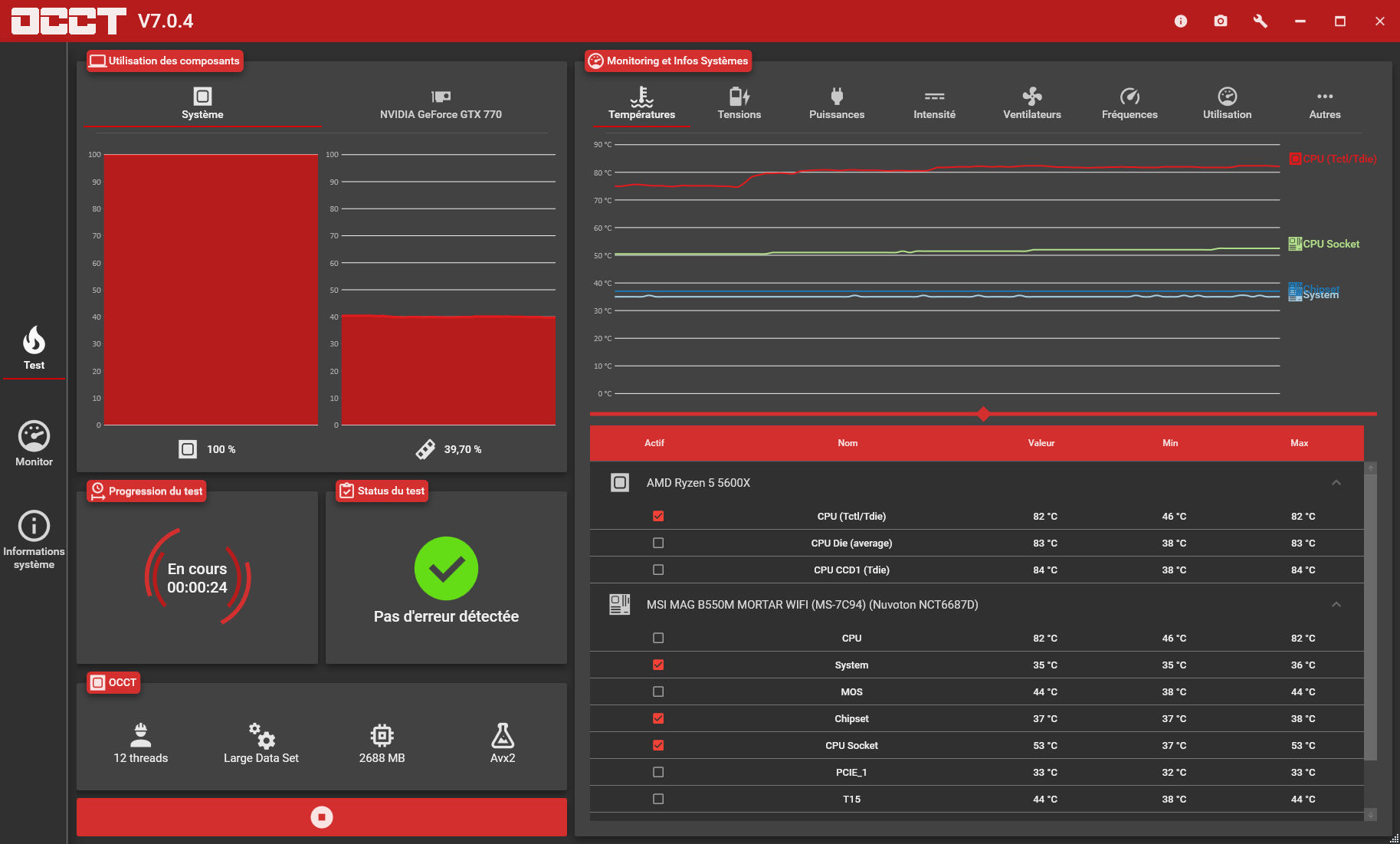This screenshot has height=844, width=1400.
Task: Switch to the Puissances tab
Action: (837, 103)
